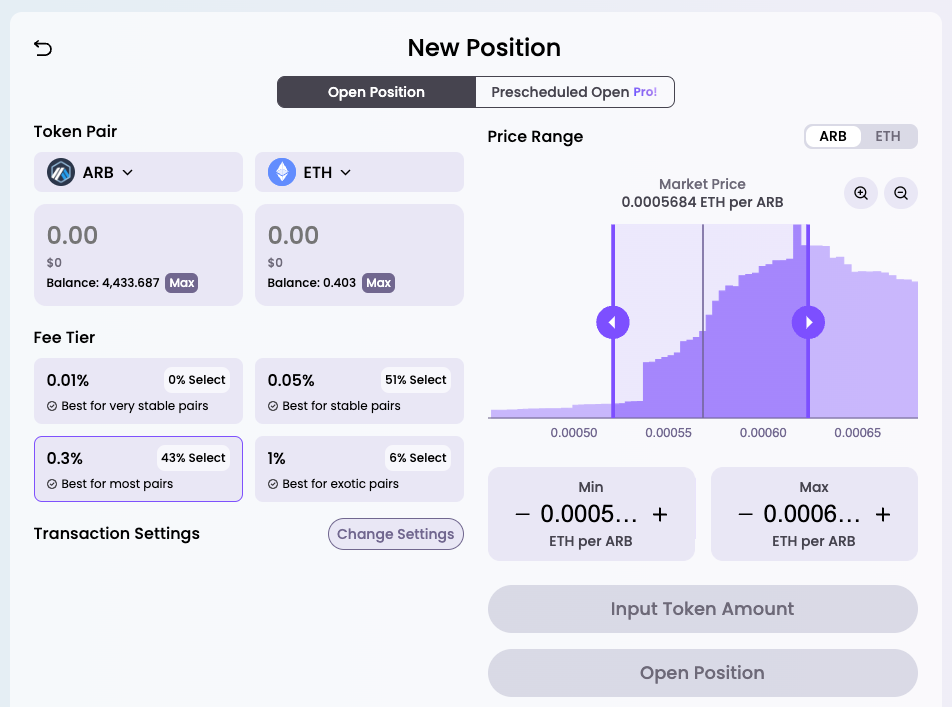Screen dimensions: 952x707
Task: Click the minus icon under Min price
Action: (523, 514)
